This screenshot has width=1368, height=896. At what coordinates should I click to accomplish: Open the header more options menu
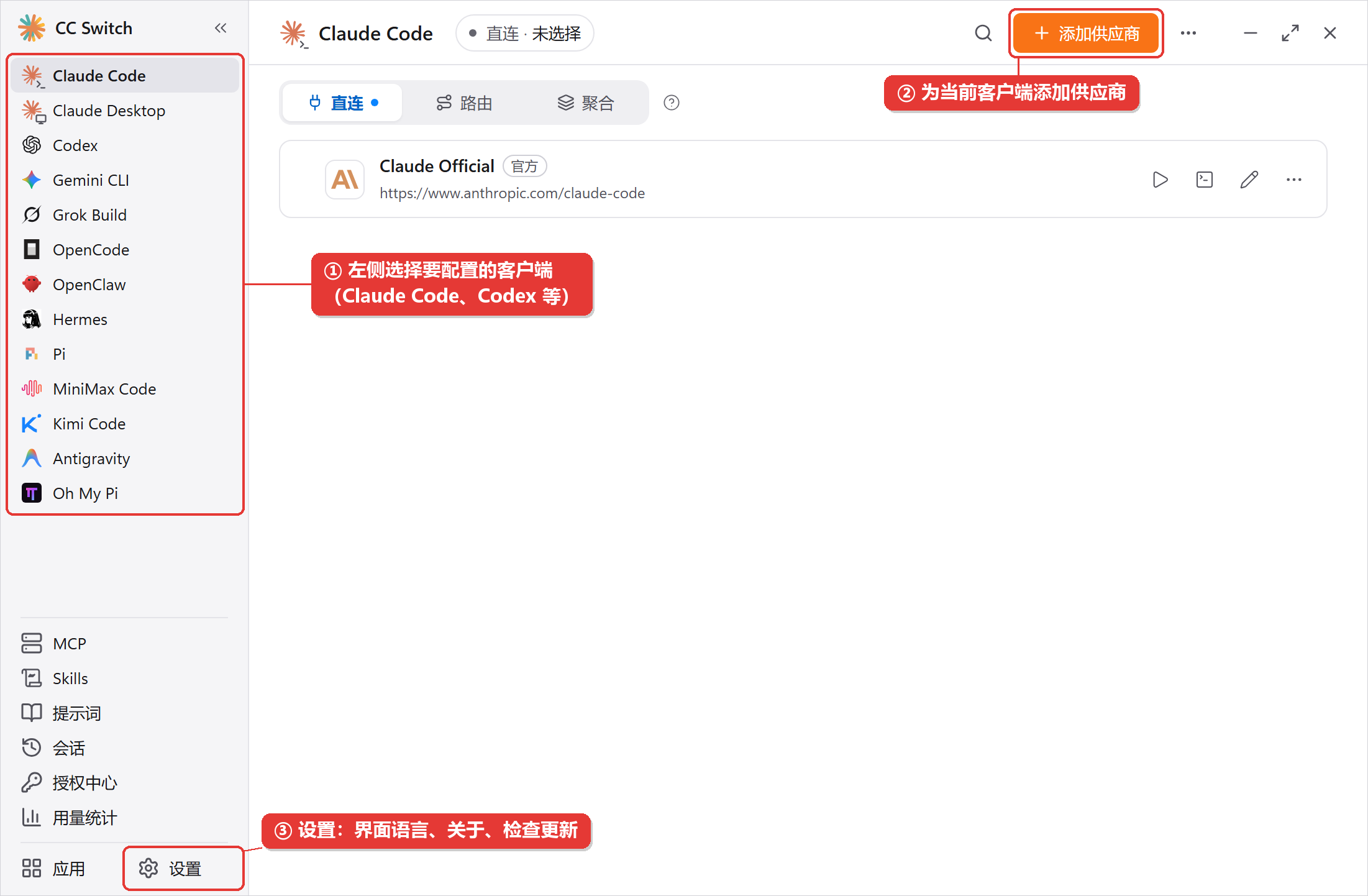[1188, 33]
